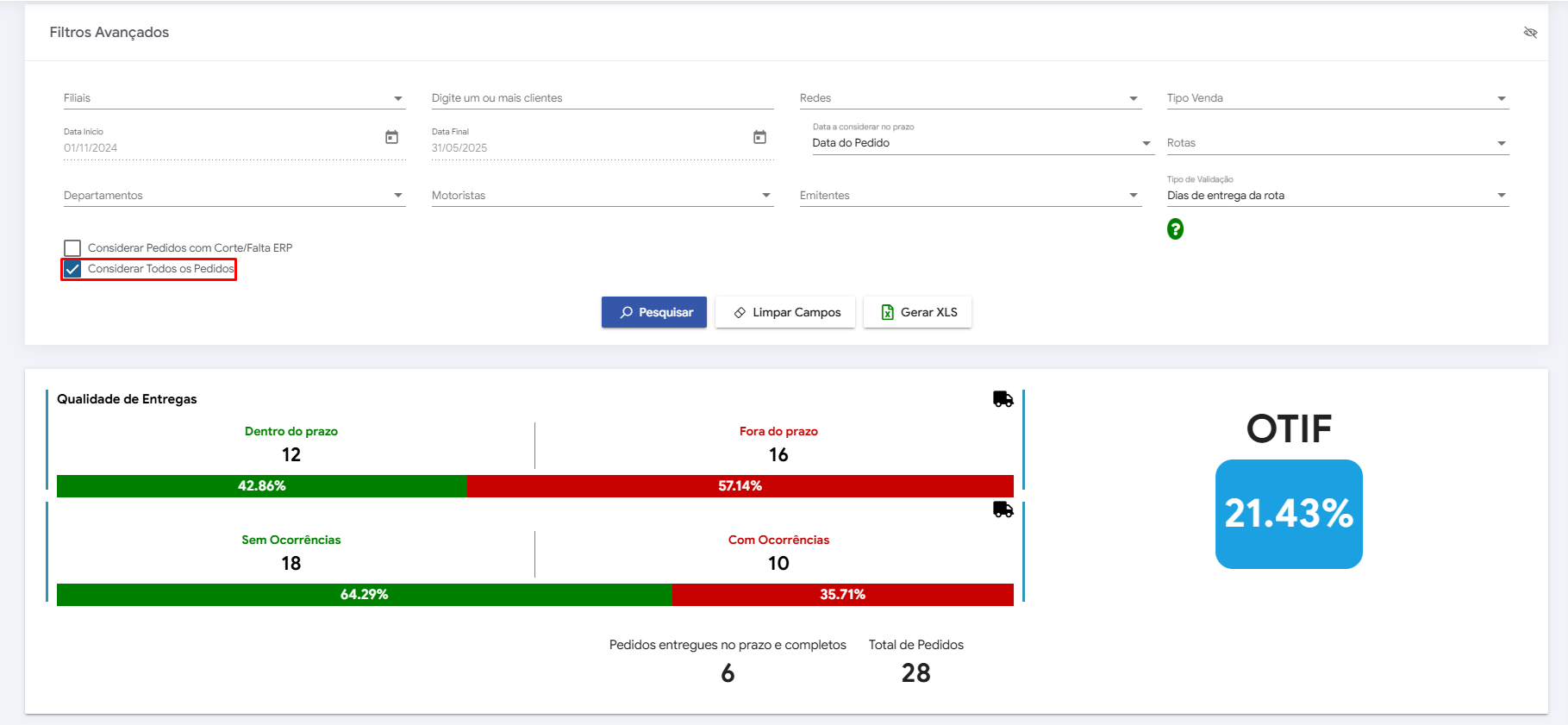Image resolution: width=1568 pixels, height=725 pixels.
Task: Click the truck icon above Com Ocorrências
Action: [x=1003, y=509]
